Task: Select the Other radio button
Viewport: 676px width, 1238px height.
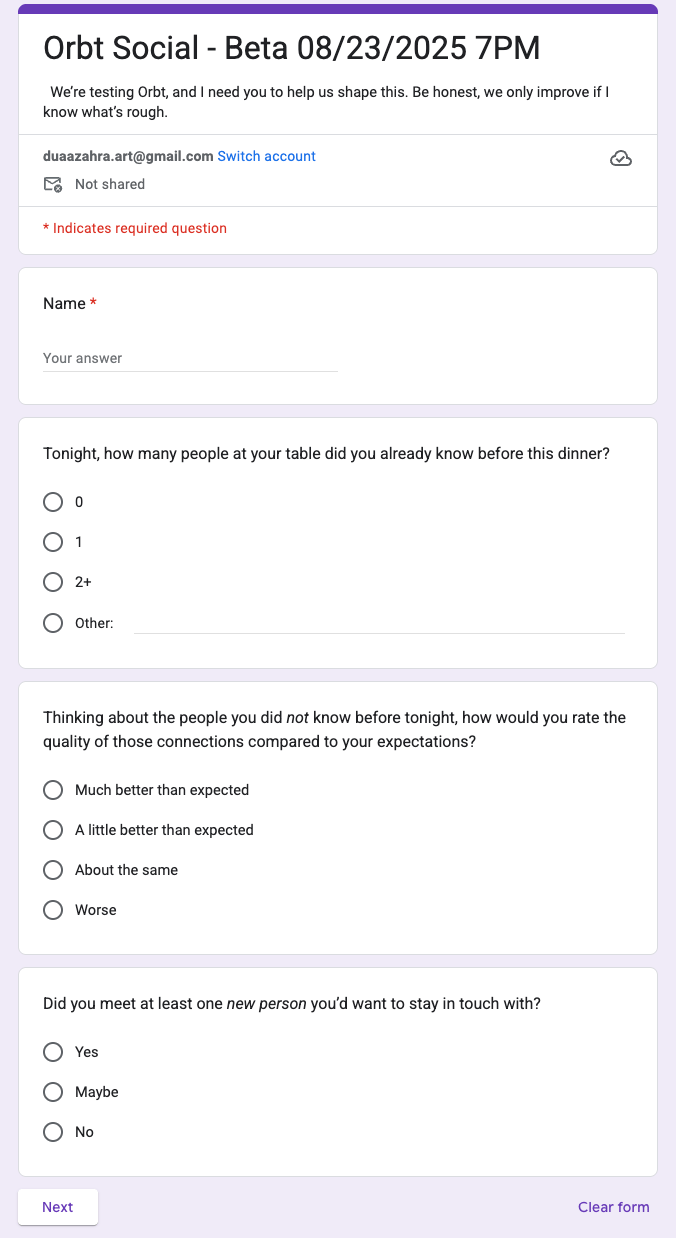Action: click(x=53, y=623)
